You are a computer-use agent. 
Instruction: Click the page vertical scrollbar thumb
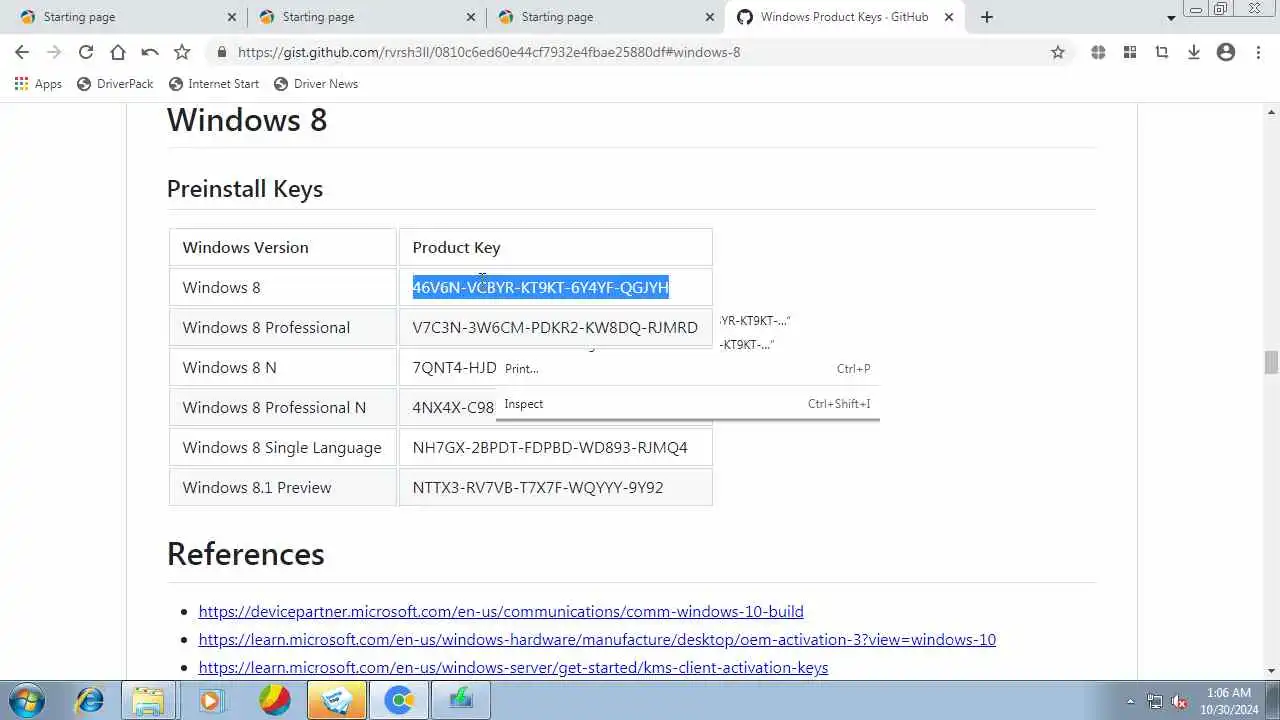pyautogui.click(x=1271, y=362)
